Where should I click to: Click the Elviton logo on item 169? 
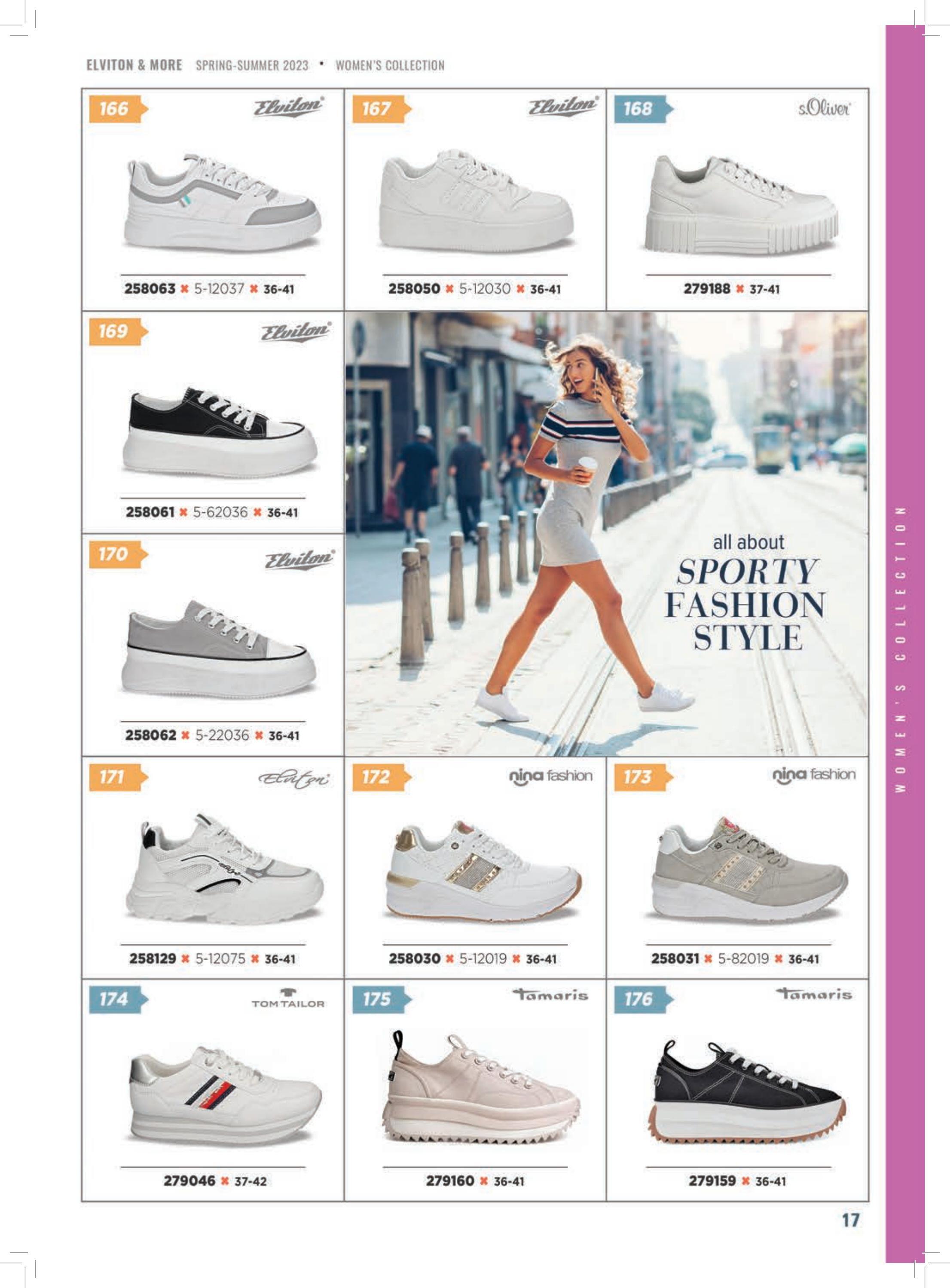pyautogui.click(x=297, y=332)
